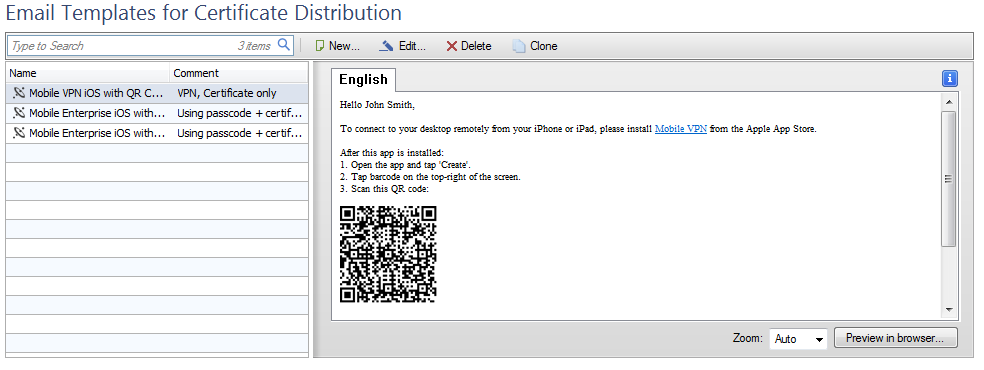
Task: Click Preview in browser... button
Action: click(896, 338)
